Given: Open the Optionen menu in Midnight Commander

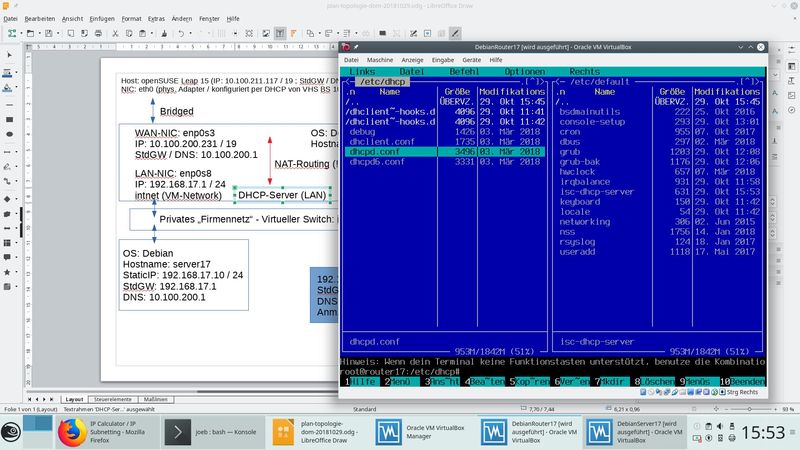Looking at the screenshot, I should click(x=524, y=71).
